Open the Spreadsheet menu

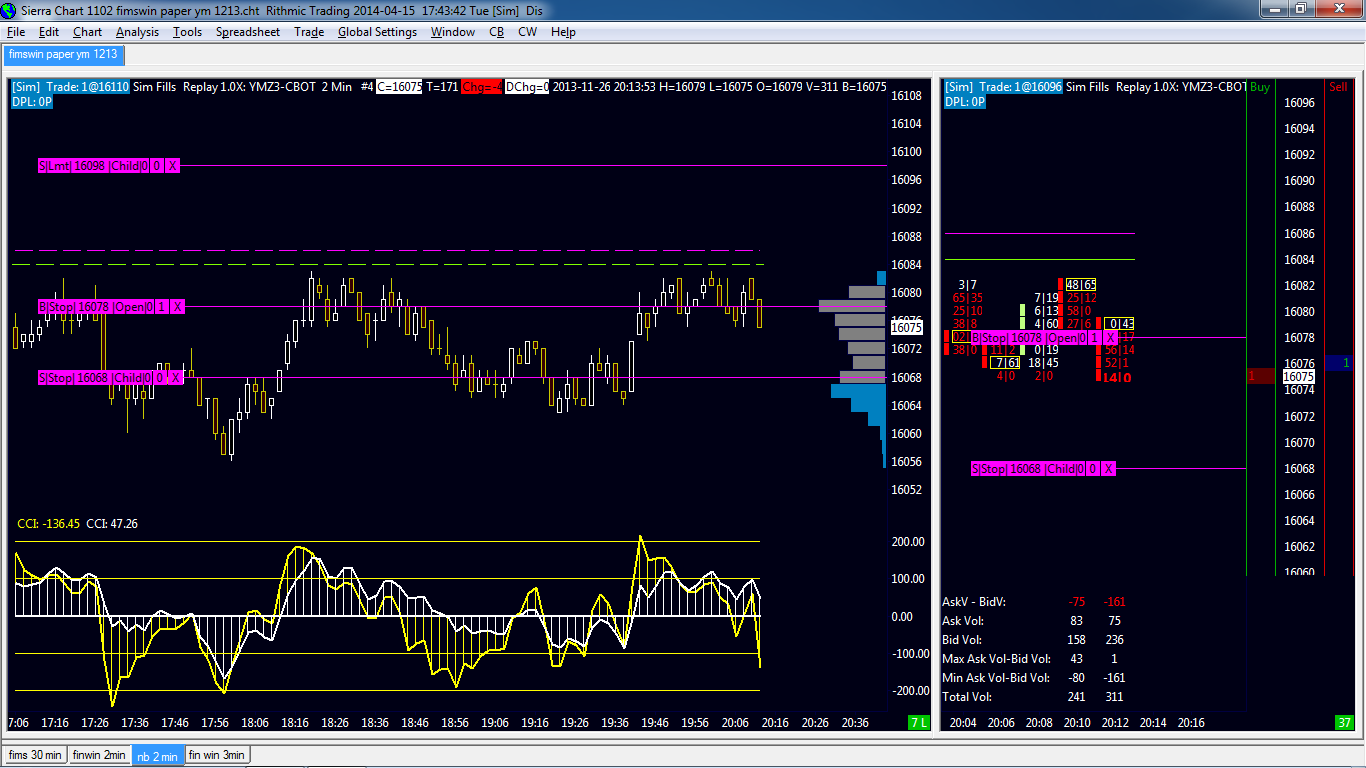(248, 32)
